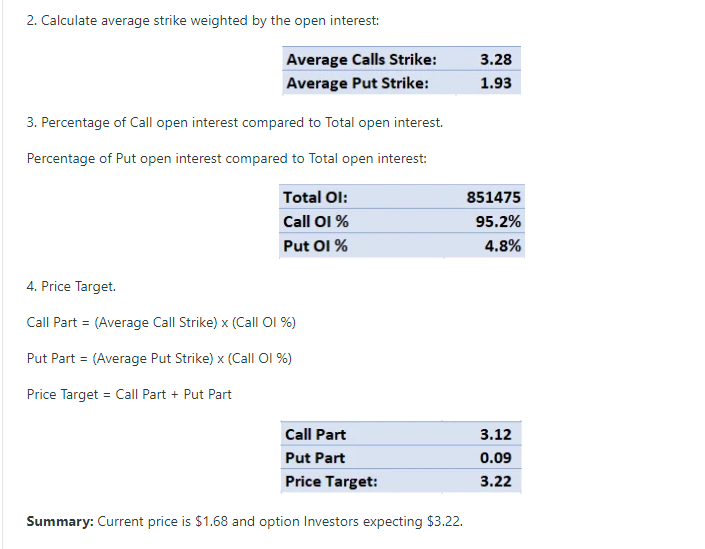The image size is (705, 549).
Task: Select the 3.22 price target table value
Action: point(496,481)
